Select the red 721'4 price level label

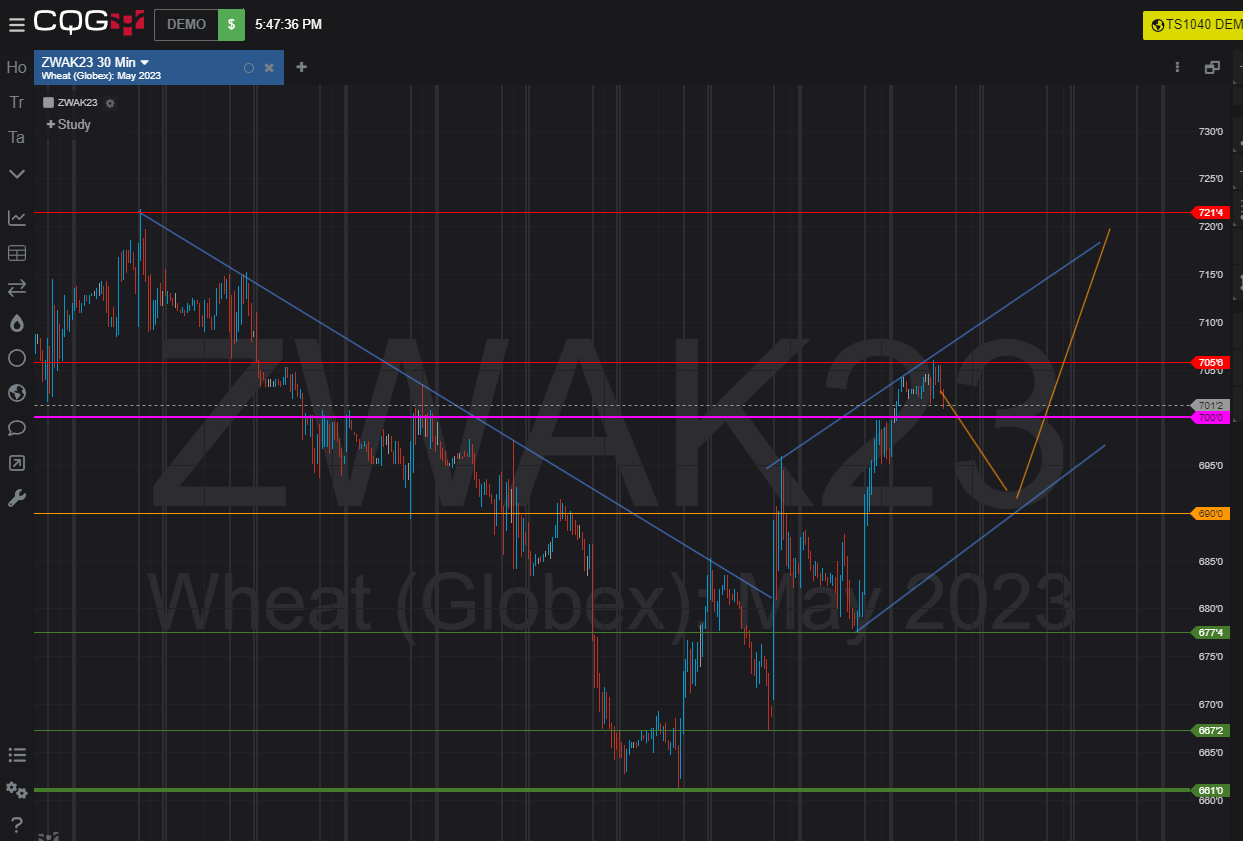click(x=1210, y=213)
